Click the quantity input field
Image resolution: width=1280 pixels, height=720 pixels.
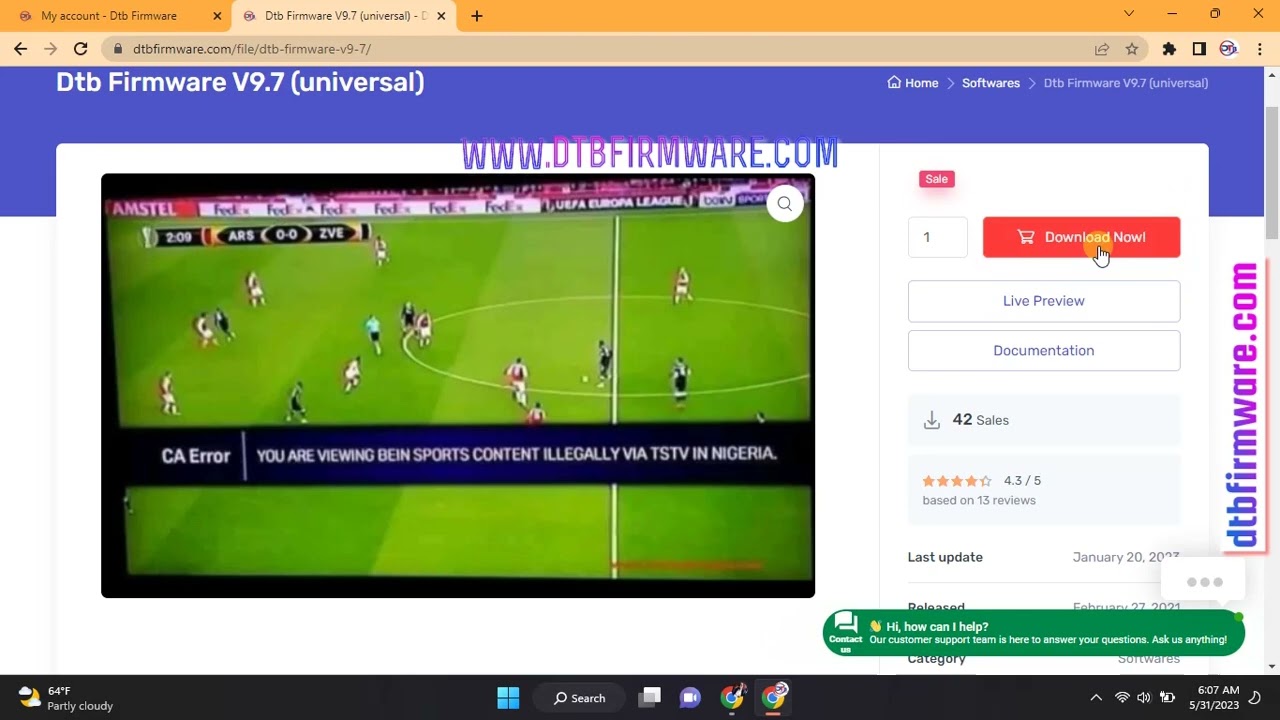[x=938, y=237]
